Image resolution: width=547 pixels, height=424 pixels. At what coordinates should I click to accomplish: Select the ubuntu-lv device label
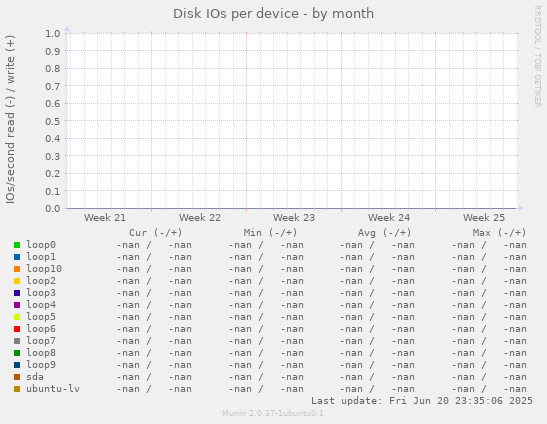coord(53,389)
